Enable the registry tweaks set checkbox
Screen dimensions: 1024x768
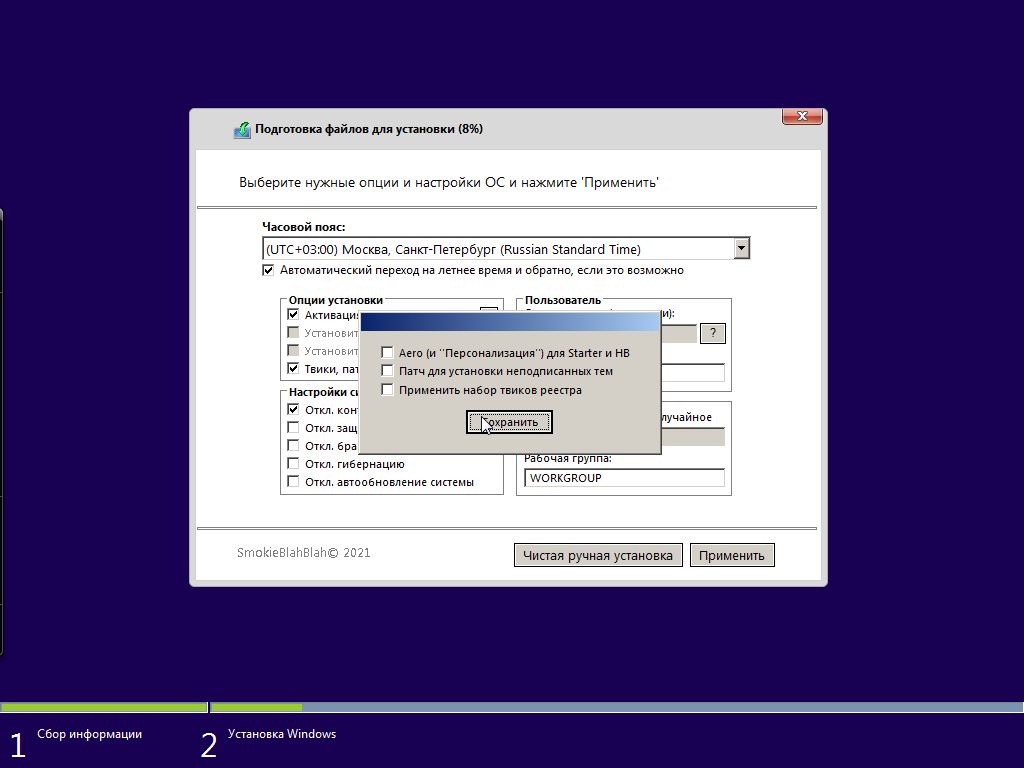pyautogui.click(x=387, y=390)
